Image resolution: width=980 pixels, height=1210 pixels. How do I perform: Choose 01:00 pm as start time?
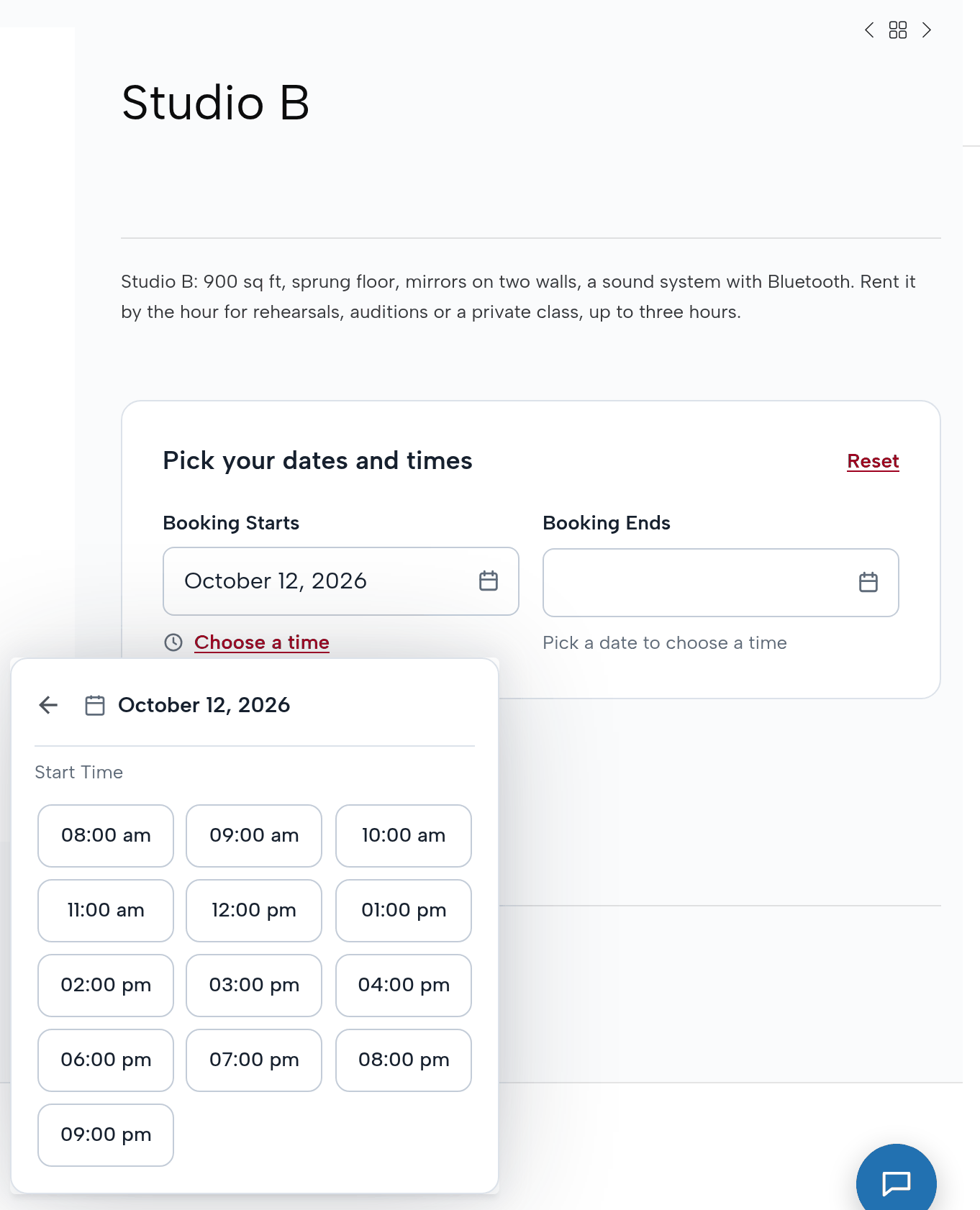point(404,911)
